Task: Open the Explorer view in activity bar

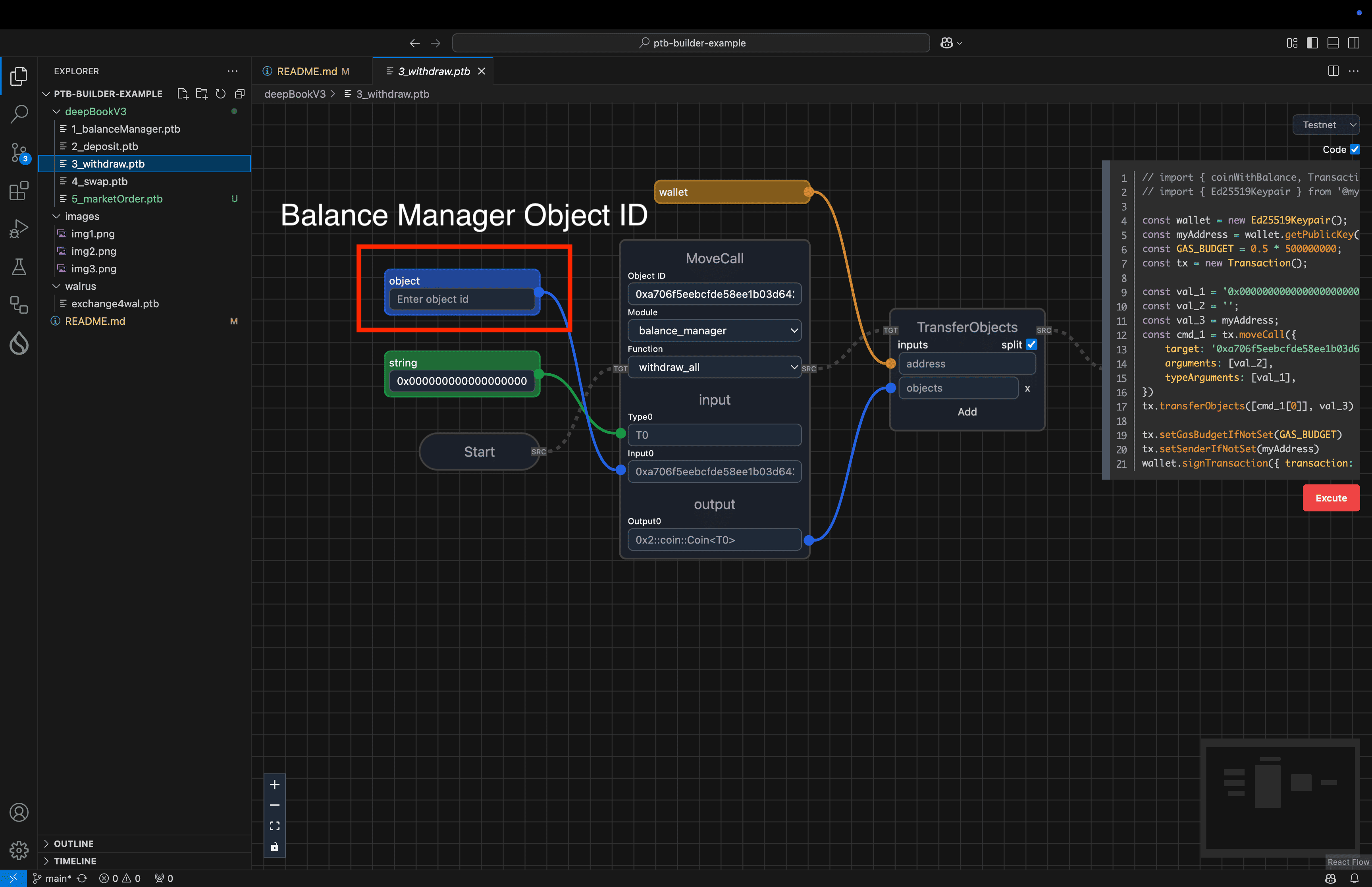Action: (x=19, y=75)
